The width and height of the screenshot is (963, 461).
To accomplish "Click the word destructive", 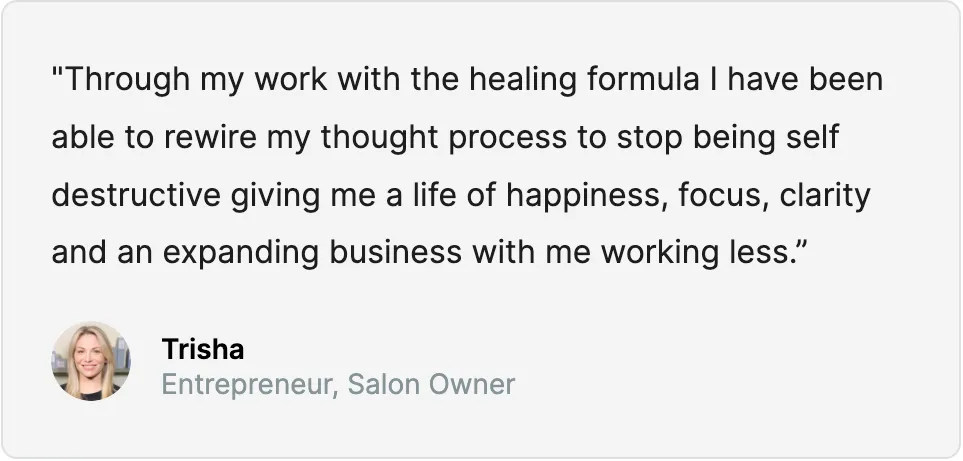I will pos(136,195).
